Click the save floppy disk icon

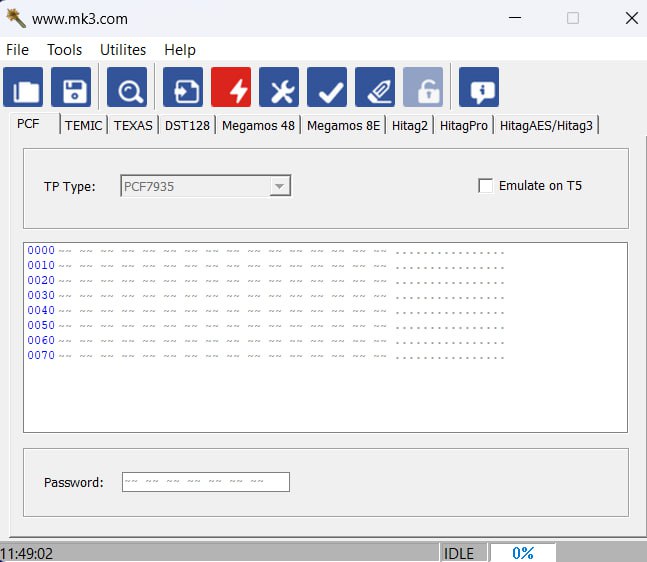71,88
